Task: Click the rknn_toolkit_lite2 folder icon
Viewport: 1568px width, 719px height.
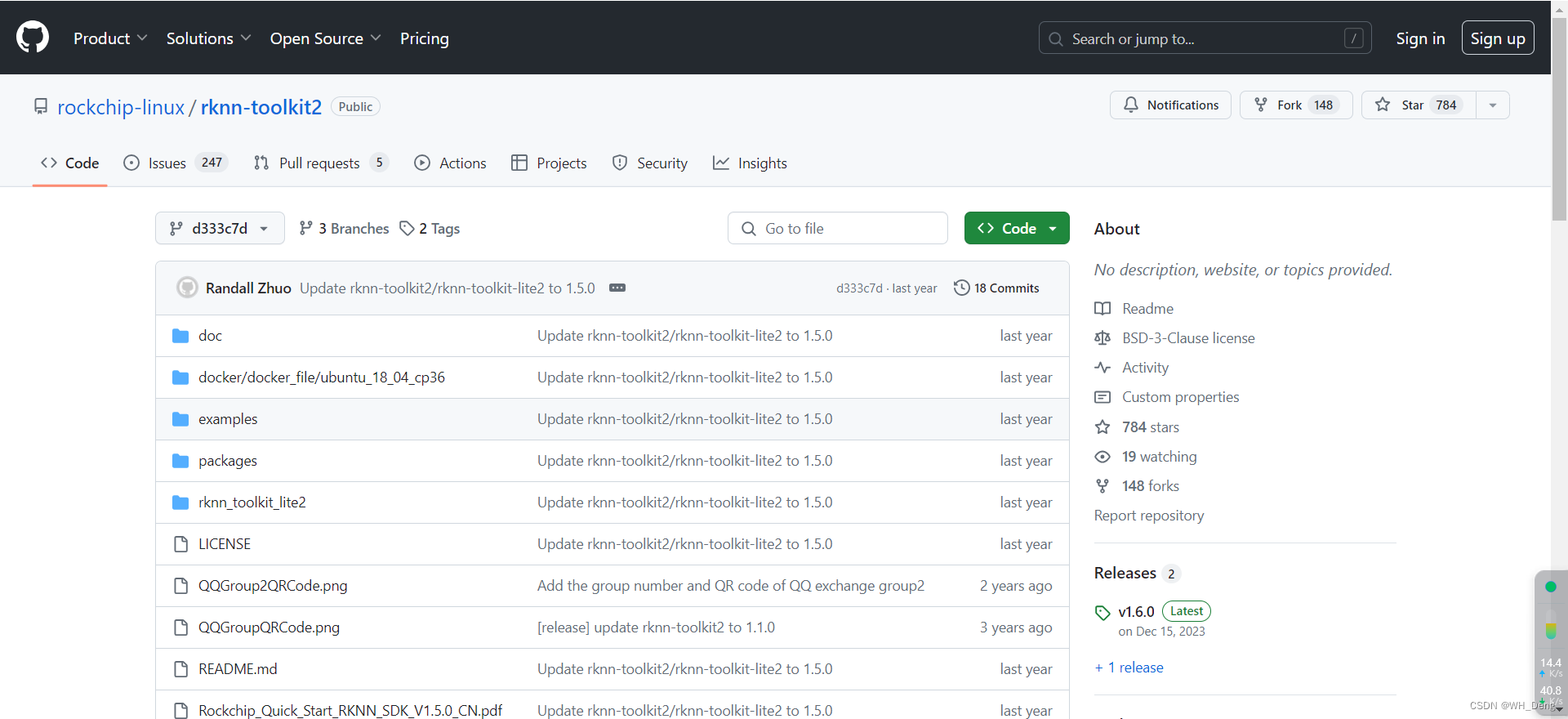Action: (x=180, y=502)
